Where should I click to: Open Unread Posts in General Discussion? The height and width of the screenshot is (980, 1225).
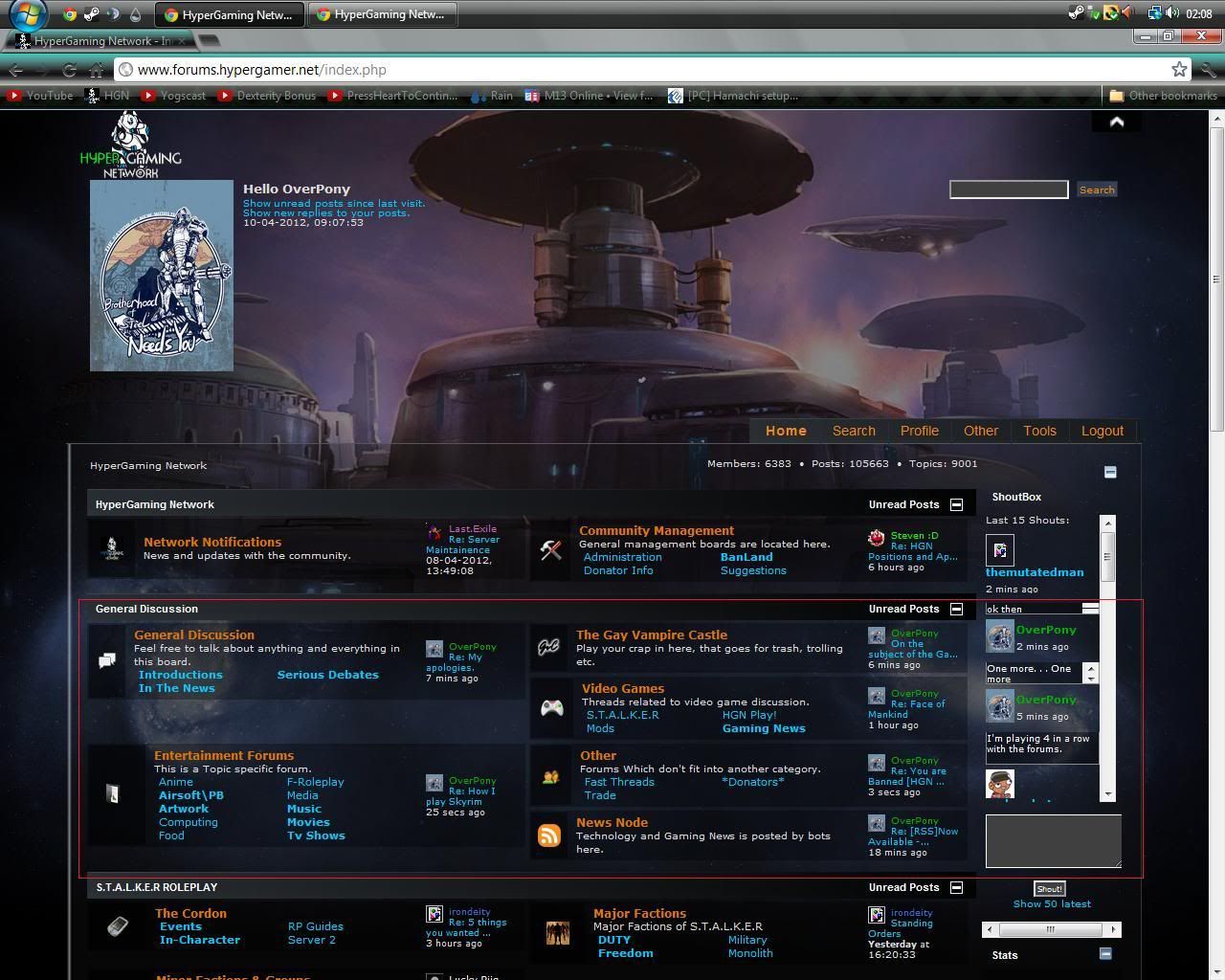(x=903, y=609)
